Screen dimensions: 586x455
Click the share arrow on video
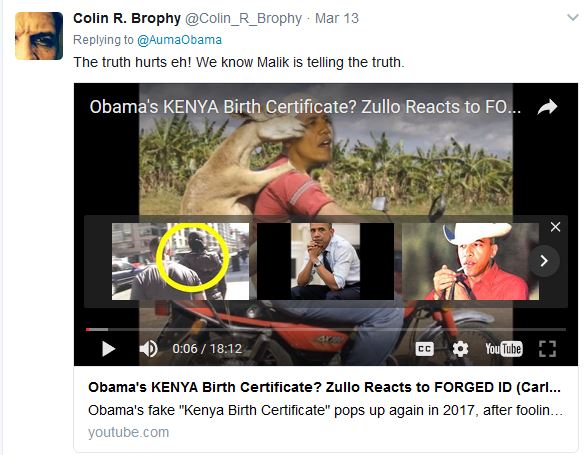click(x=548, y=107)
